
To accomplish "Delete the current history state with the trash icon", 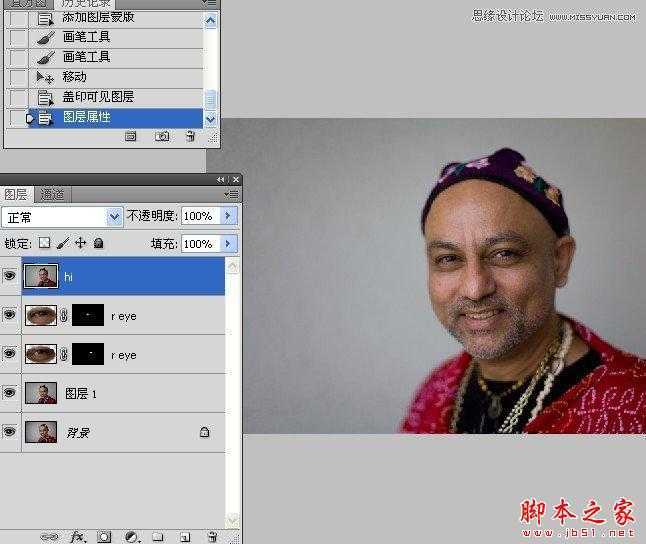I will pyautogui.click(x=190, y=136).
